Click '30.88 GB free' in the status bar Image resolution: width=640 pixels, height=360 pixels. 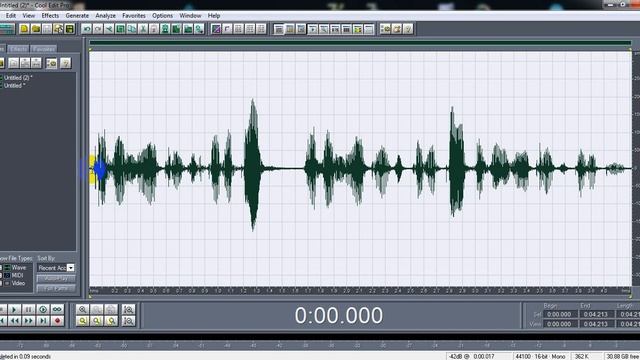click(622, 356)
